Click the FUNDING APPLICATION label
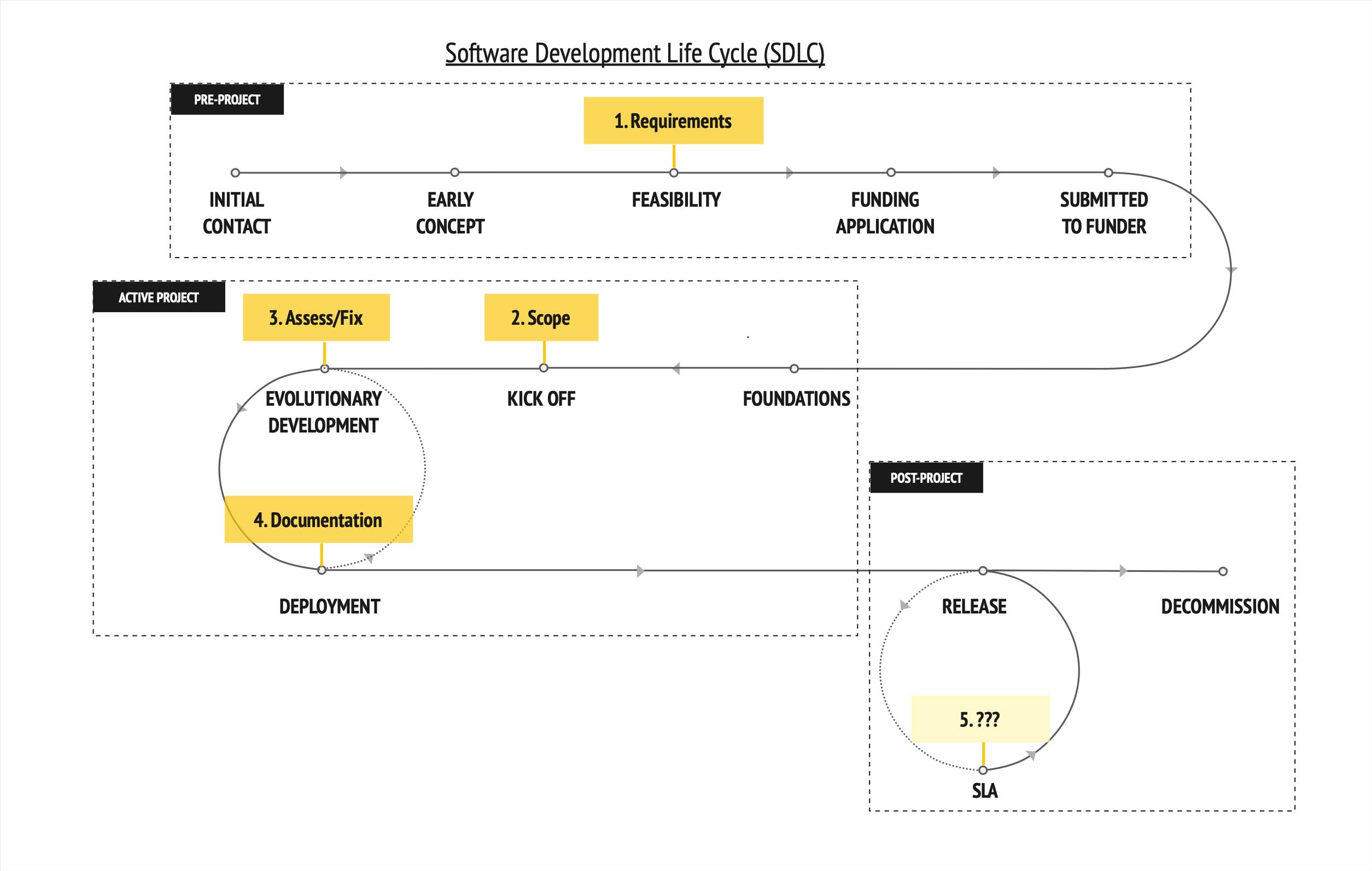 [x=885, y=213]
